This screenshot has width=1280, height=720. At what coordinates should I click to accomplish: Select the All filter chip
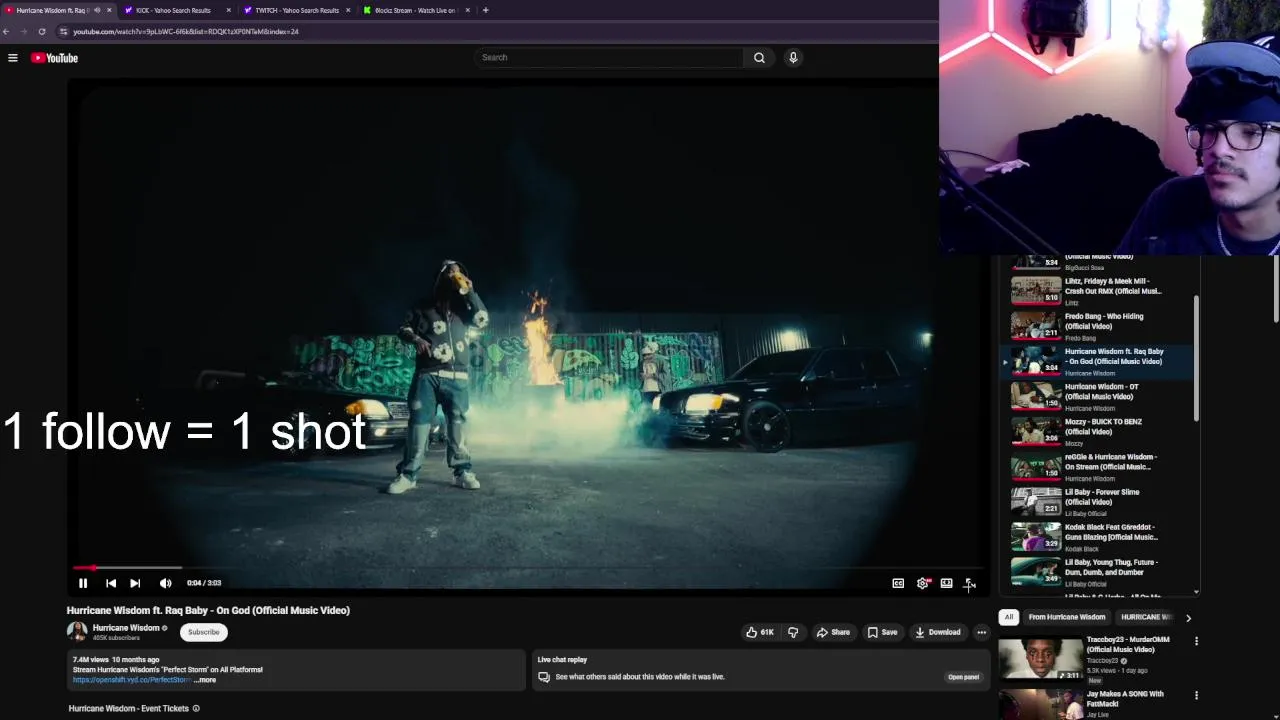1009,617
